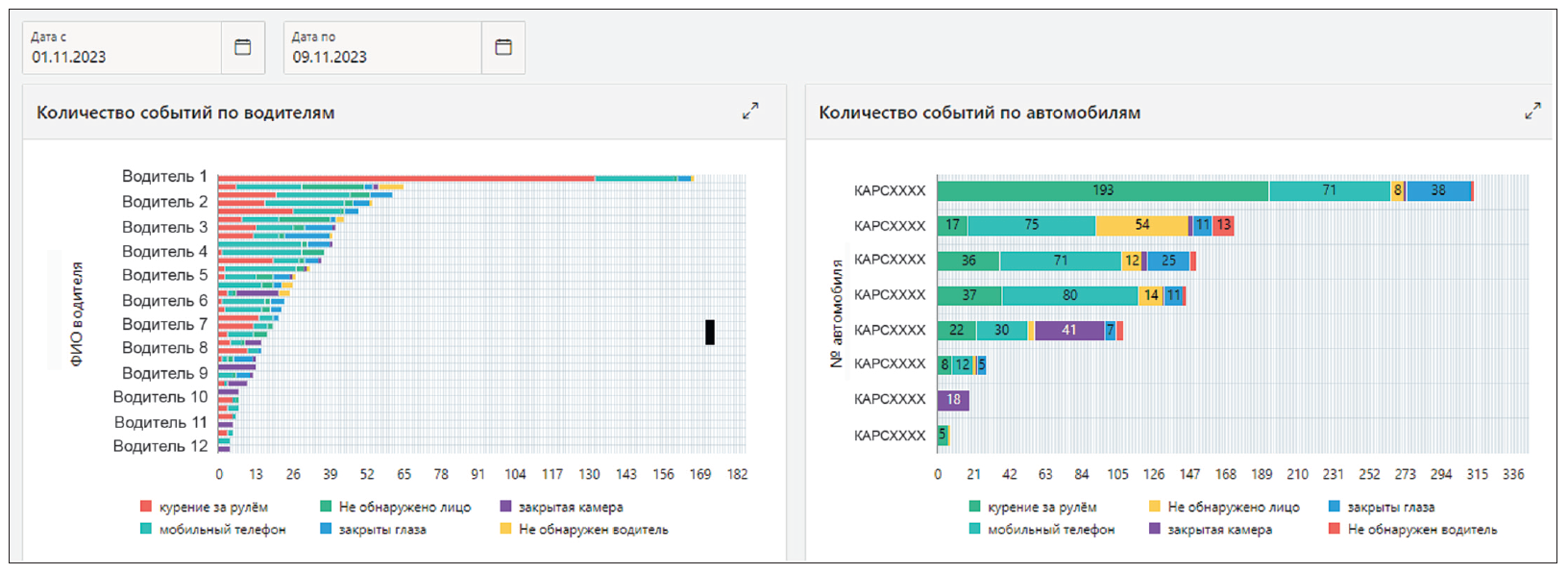Viewport: 1568px width, 574px height.
Task: Open calendar picker for 'Дата с' field
Action: (243, 47)
